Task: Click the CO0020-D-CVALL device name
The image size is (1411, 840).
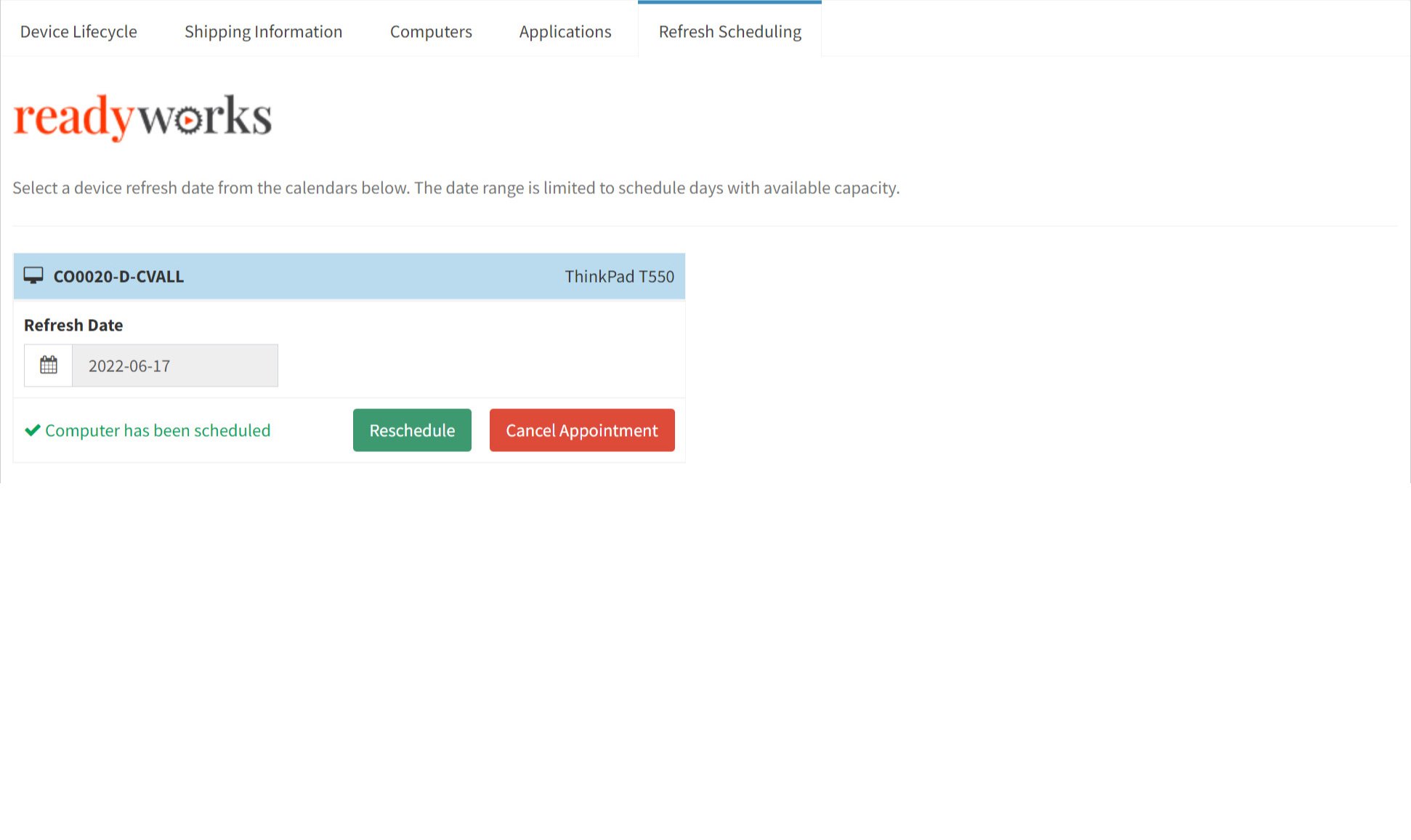Action: (x=118, y=277)
